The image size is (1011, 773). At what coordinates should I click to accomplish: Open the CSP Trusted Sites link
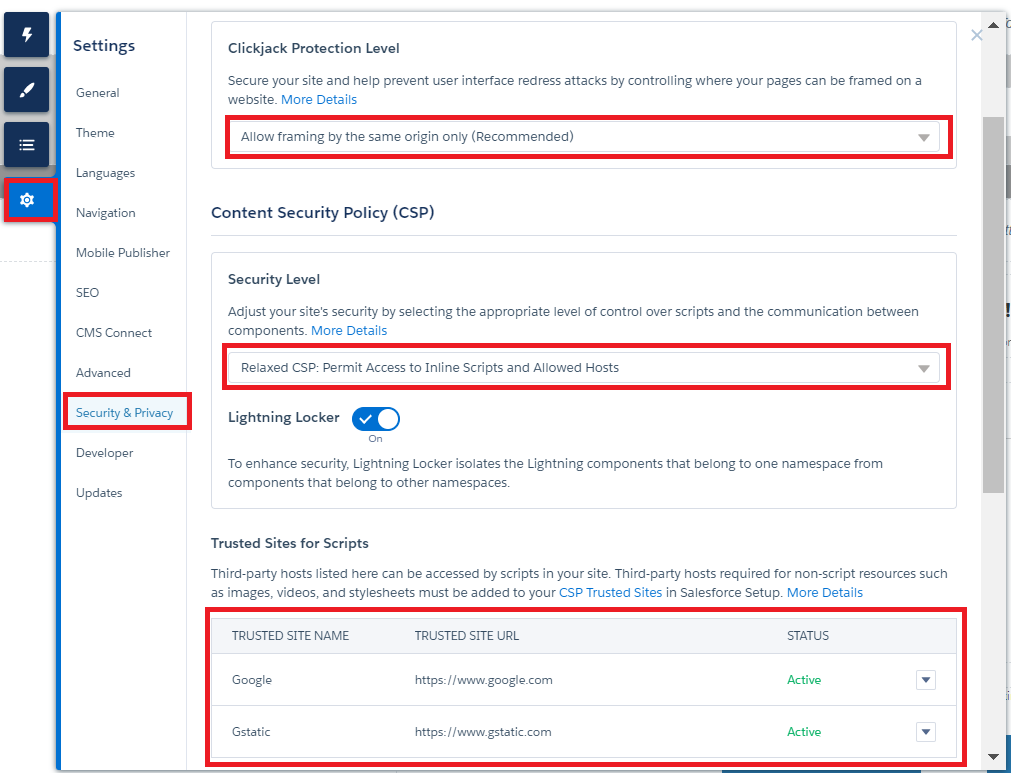(610, 592)
